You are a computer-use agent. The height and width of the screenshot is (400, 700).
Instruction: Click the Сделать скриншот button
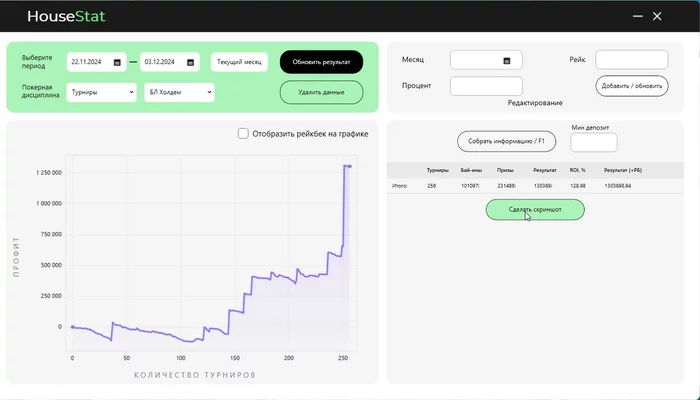535,209
